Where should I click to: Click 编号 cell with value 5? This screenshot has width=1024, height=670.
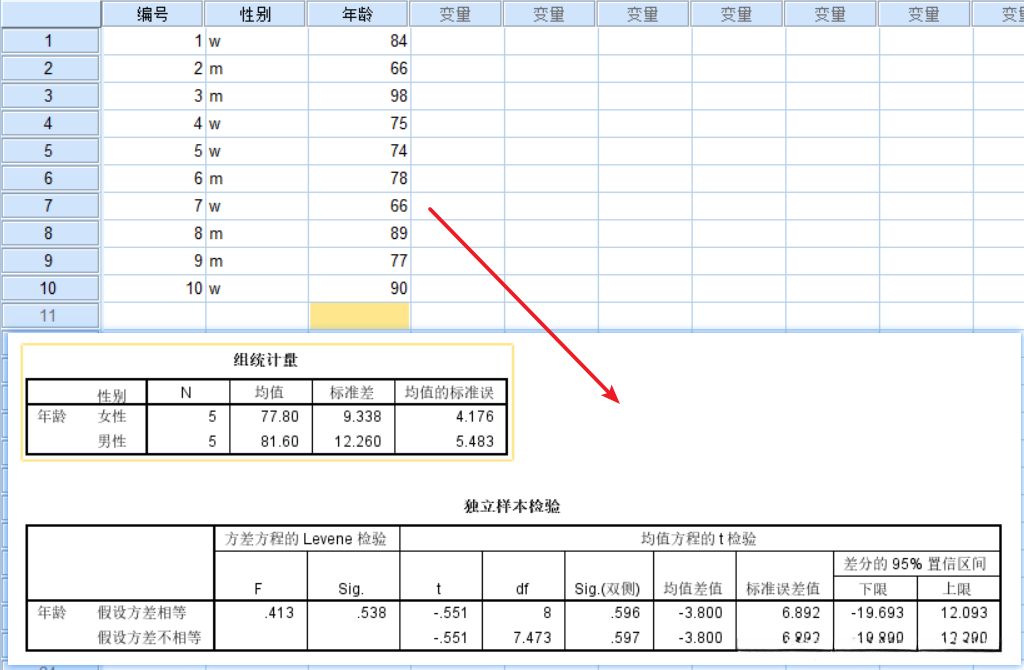[154, 151]
